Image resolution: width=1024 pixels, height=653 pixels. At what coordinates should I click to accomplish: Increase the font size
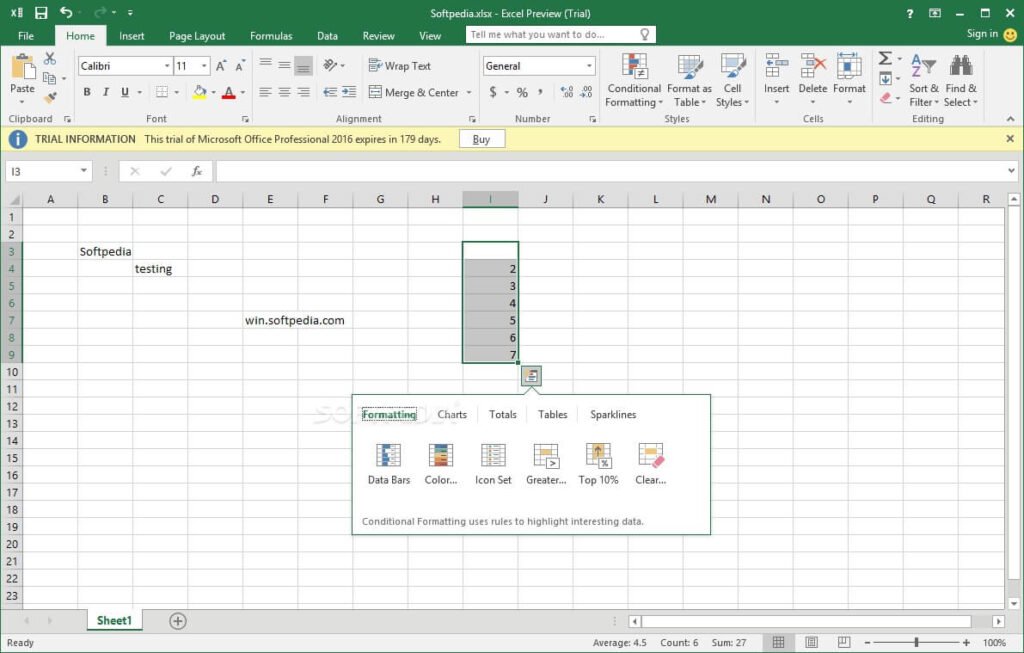point(221,66)
